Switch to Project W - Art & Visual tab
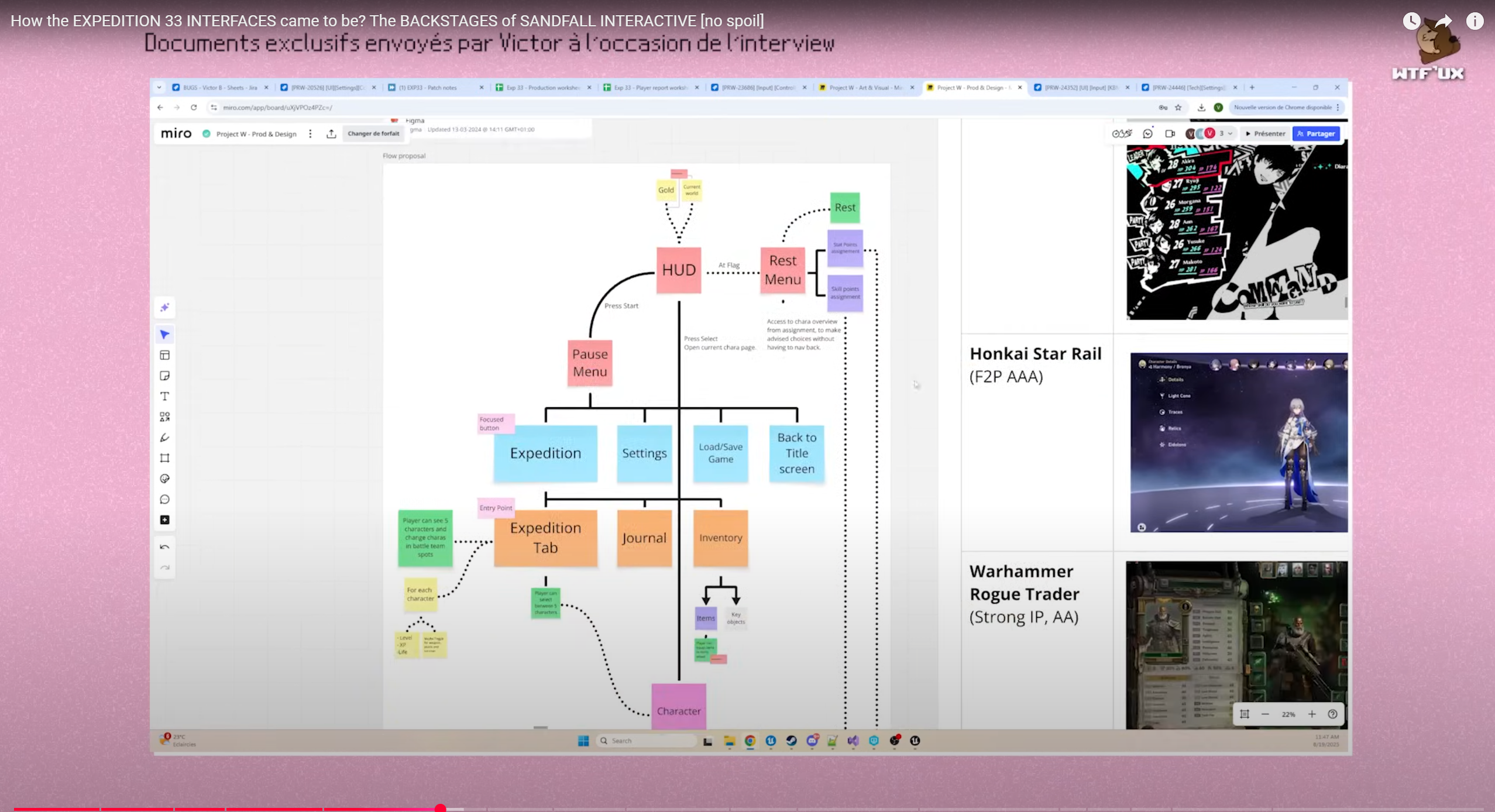1495x812 pixels. tap(865, 87)
